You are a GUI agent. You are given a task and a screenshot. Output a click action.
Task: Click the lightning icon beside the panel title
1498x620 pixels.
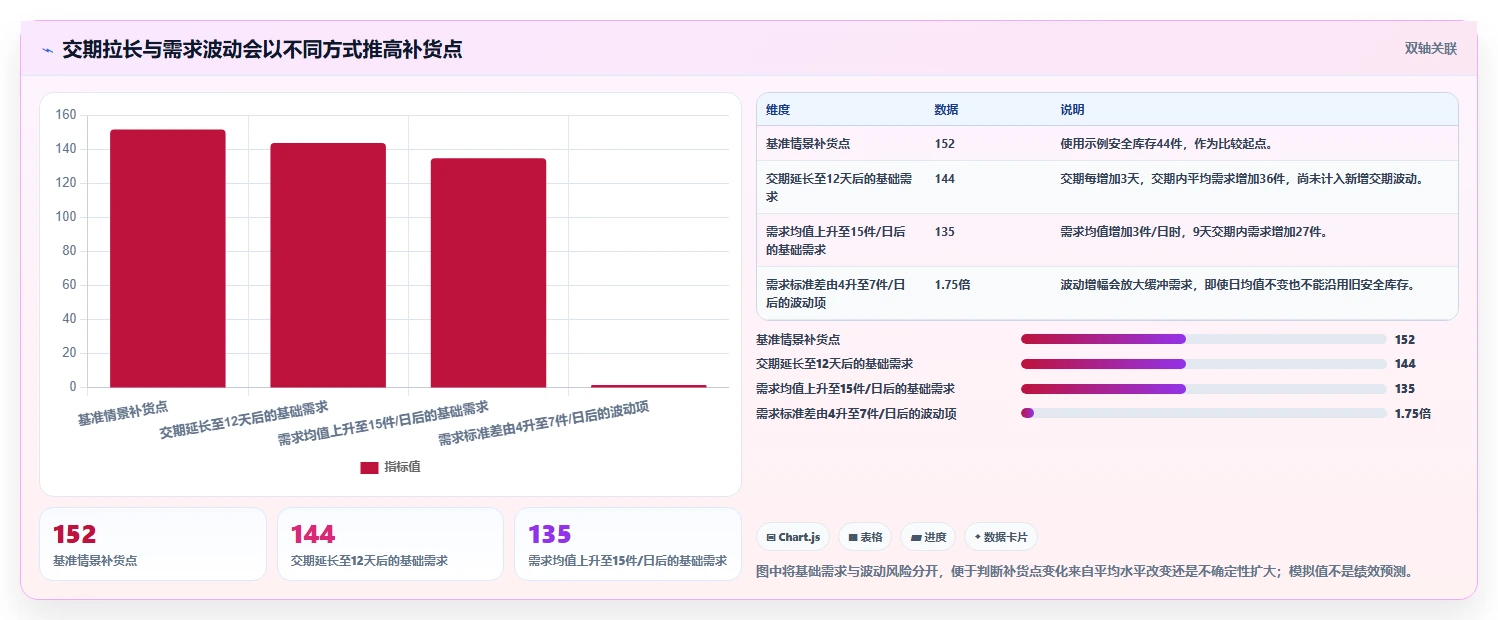47,50
